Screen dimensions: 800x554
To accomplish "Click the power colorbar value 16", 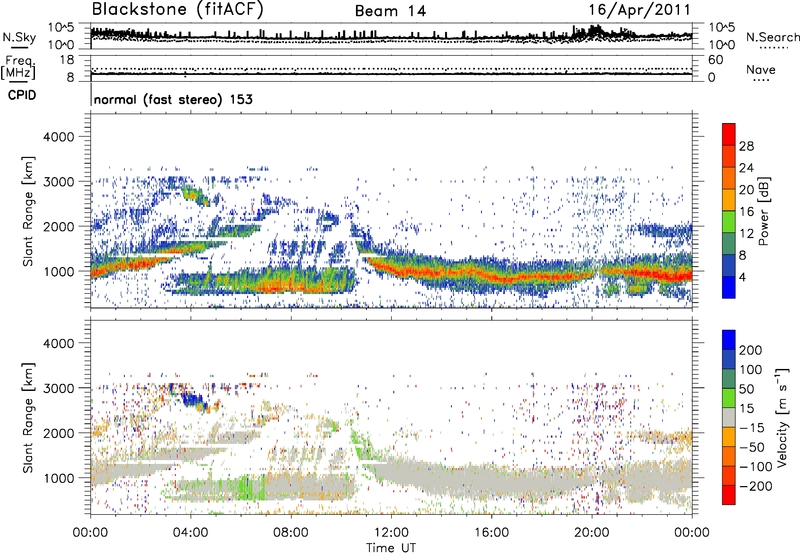I will click(x=746, y=212).
